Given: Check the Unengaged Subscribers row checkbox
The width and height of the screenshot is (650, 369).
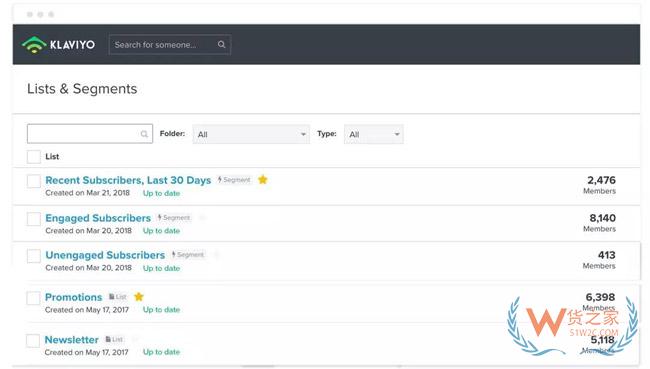Looking at the screenshot, I should point(34,256).
